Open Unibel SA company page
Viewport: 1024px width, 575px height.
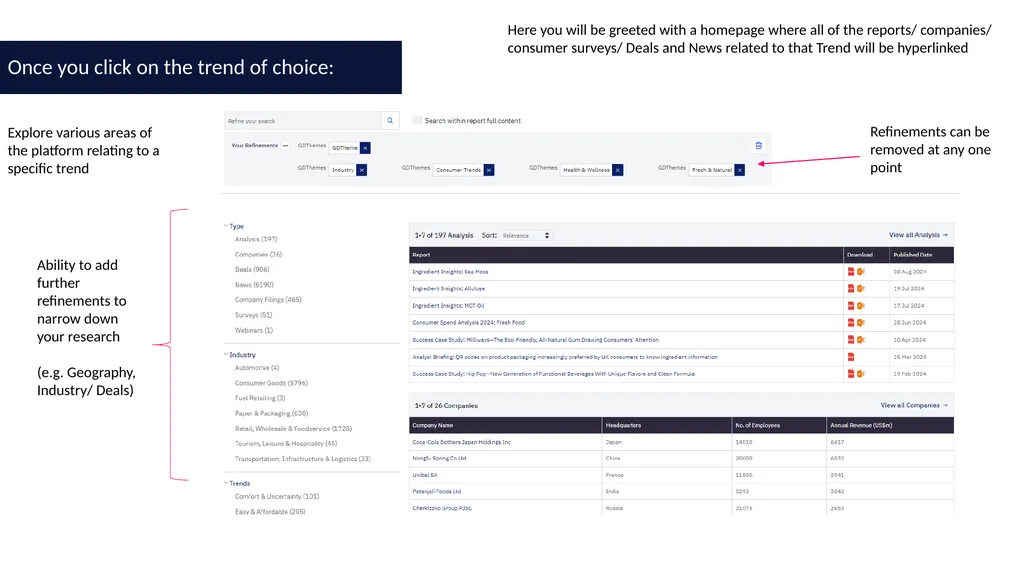click(x=424, y=475)
